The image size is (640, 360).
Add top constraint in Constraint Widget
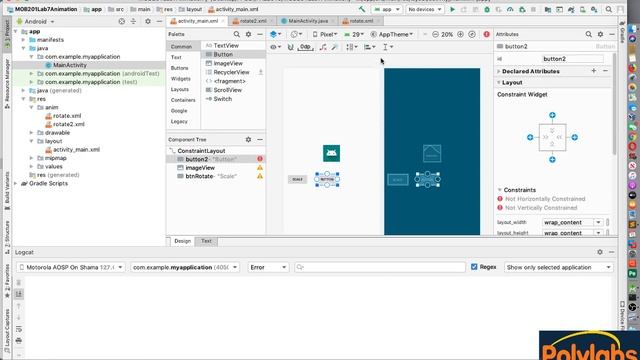pos(552,115)
